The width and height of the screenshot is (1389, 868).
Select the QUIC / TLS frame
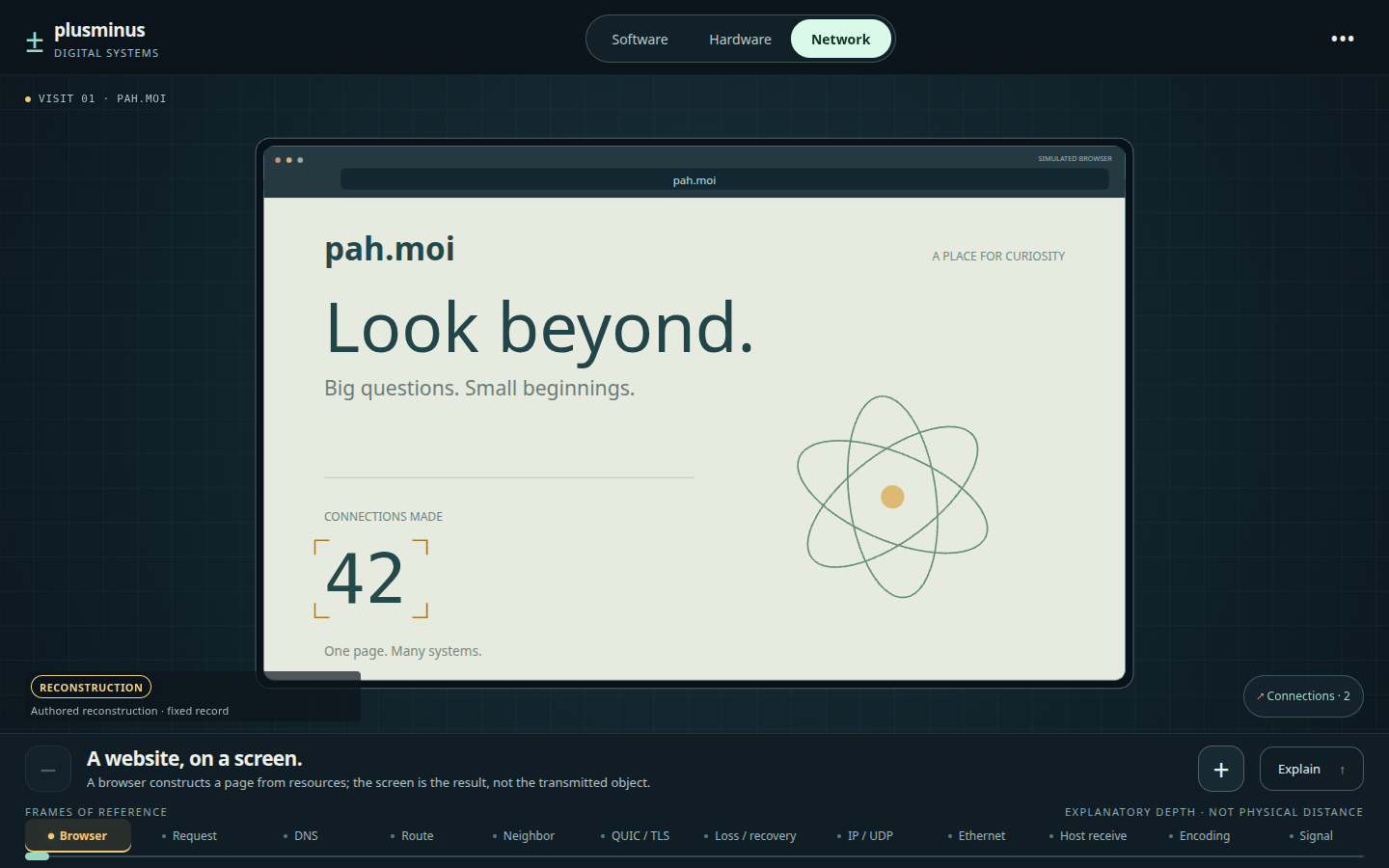pyautogui.click(x=635, y=836)
